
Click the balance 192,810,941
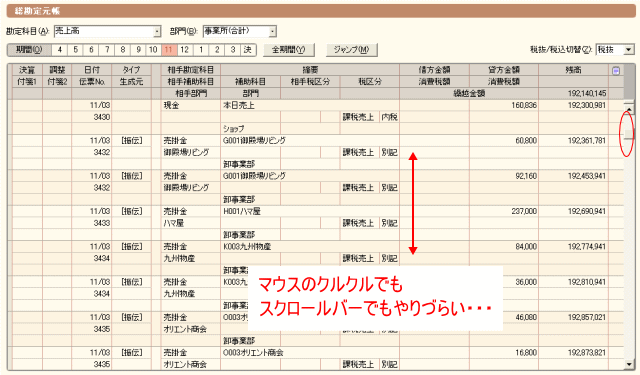pyautogui.click(x=587, y=282)
